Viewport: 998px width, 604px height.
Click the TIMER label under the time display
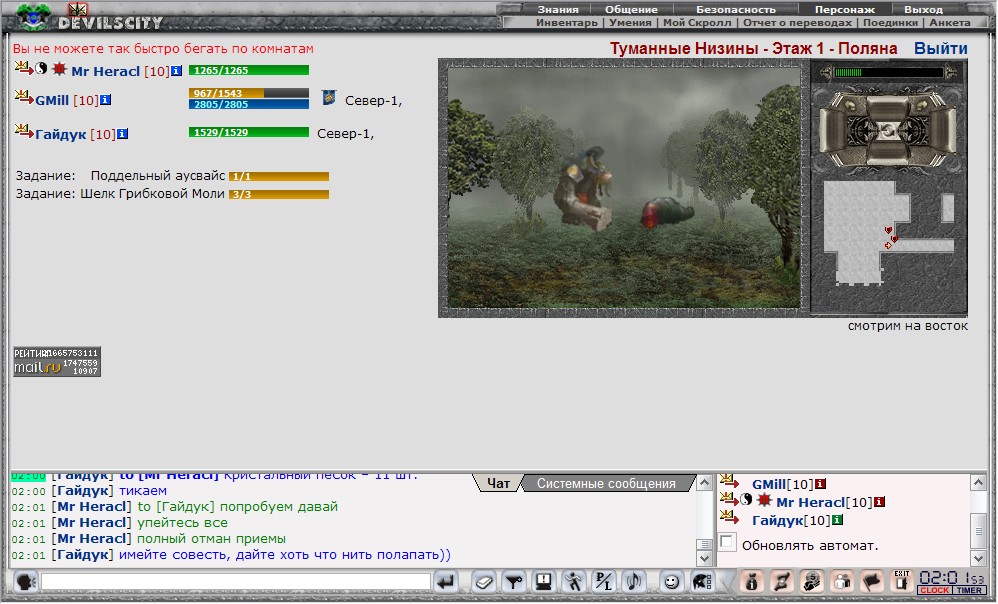tap(969, 591)
